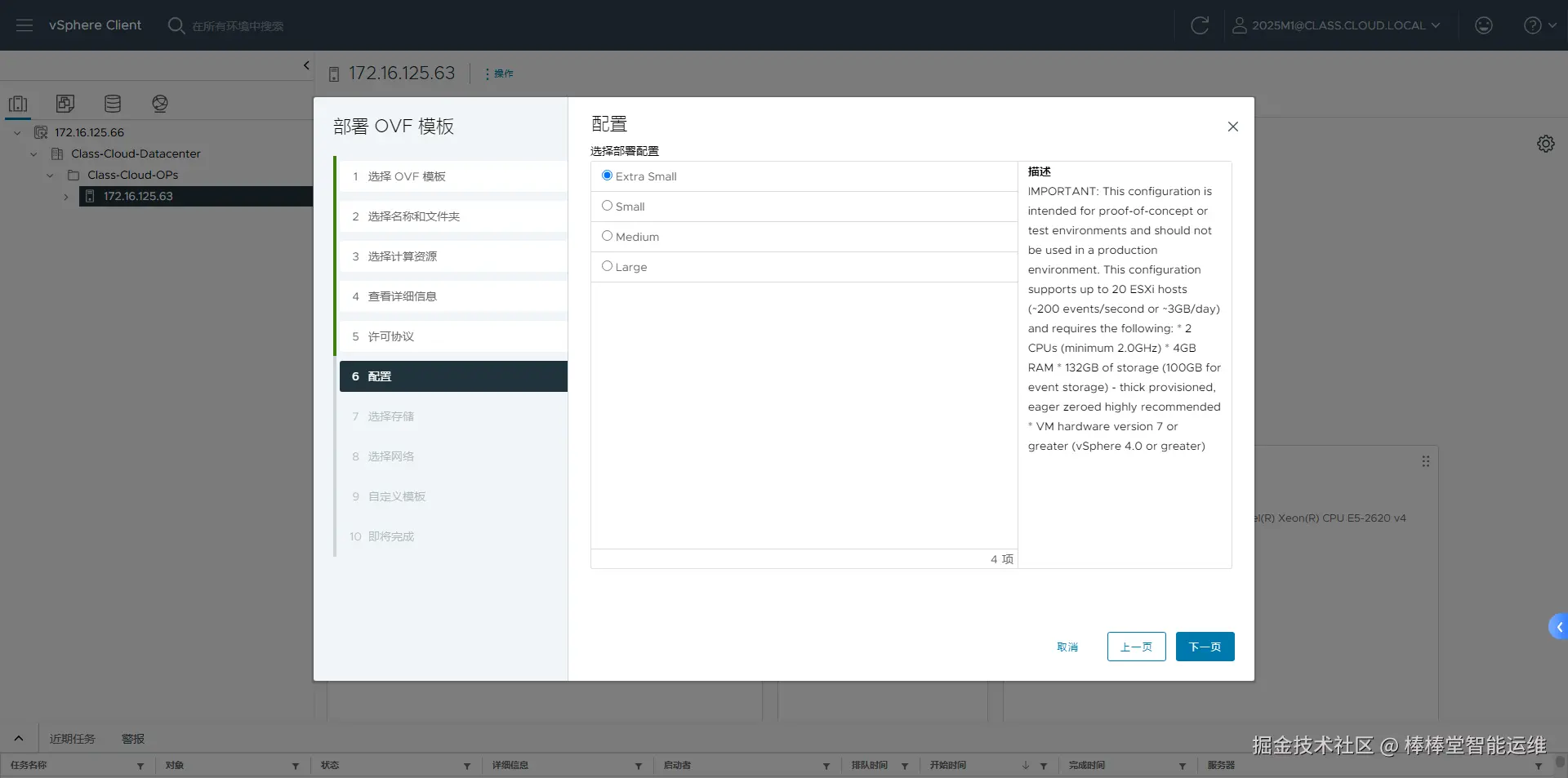This screenshot has width=1568, height=778.
Task: Sort tasks by the 状态 header
Action: coord(330,765)
